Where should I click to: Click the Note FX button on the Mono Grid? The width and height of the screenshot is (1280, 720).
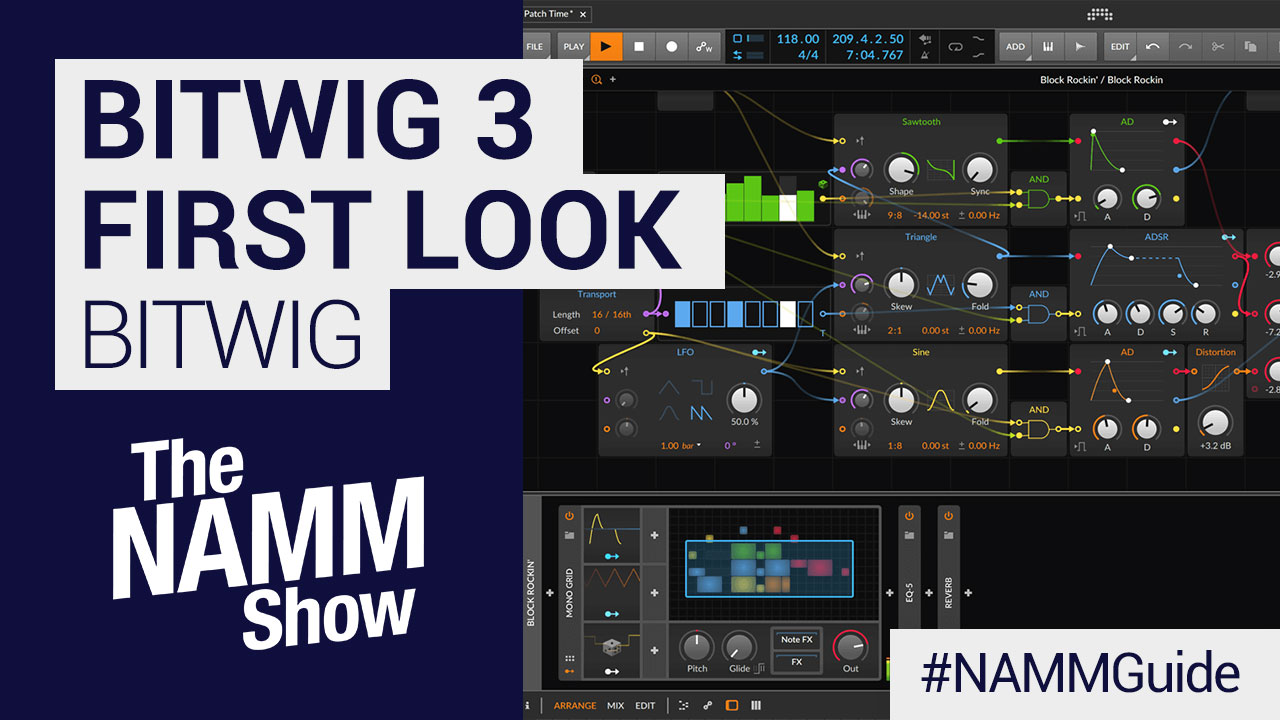798,640
